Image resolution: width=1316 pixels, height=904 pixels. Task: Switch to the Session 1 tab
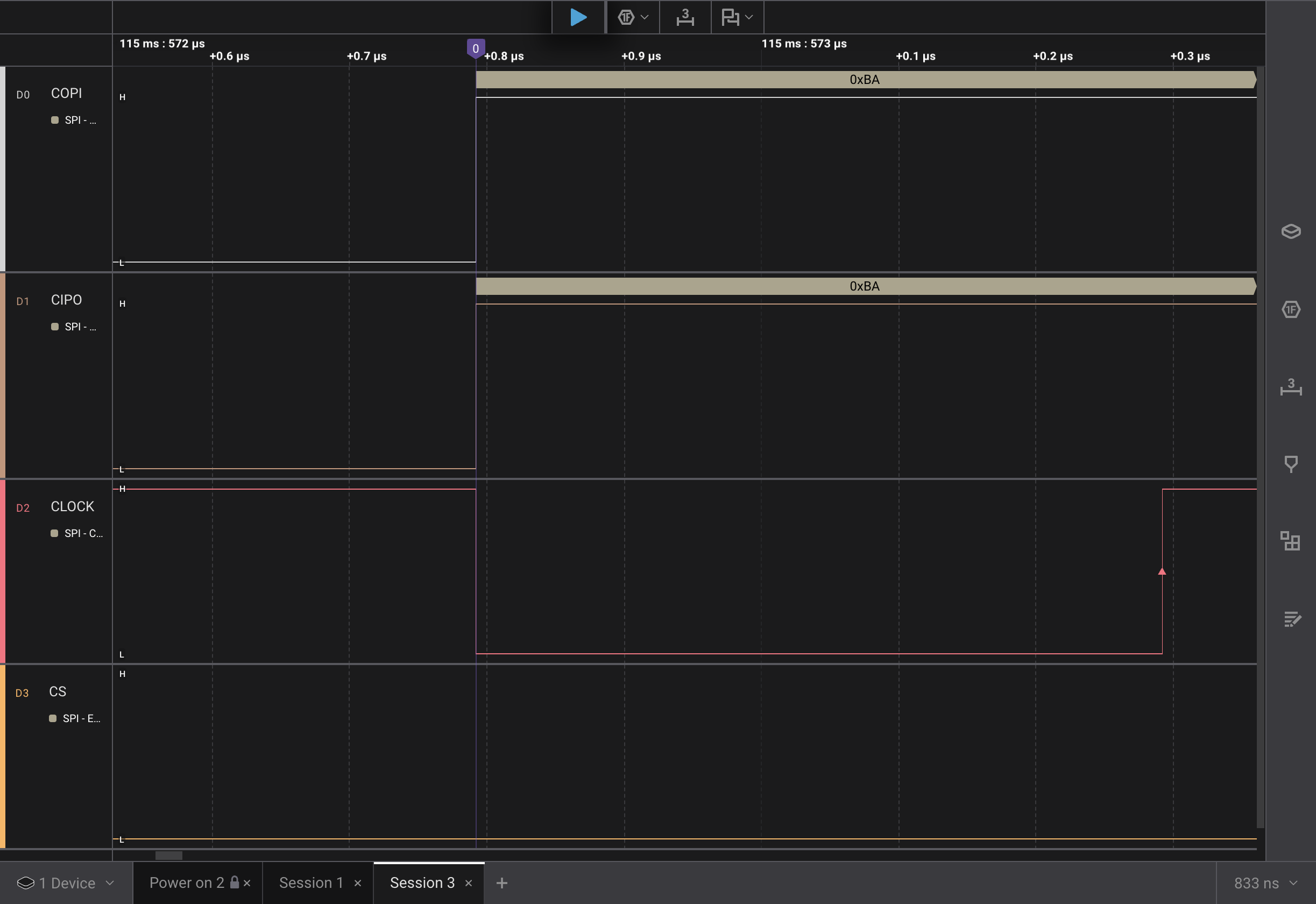coord(311,882)
